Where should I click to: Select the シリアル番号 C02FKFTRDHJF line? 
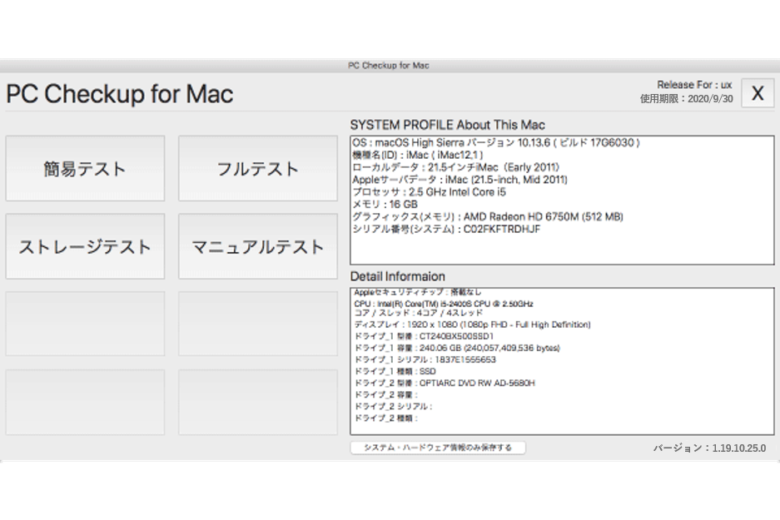coord(446,229)
